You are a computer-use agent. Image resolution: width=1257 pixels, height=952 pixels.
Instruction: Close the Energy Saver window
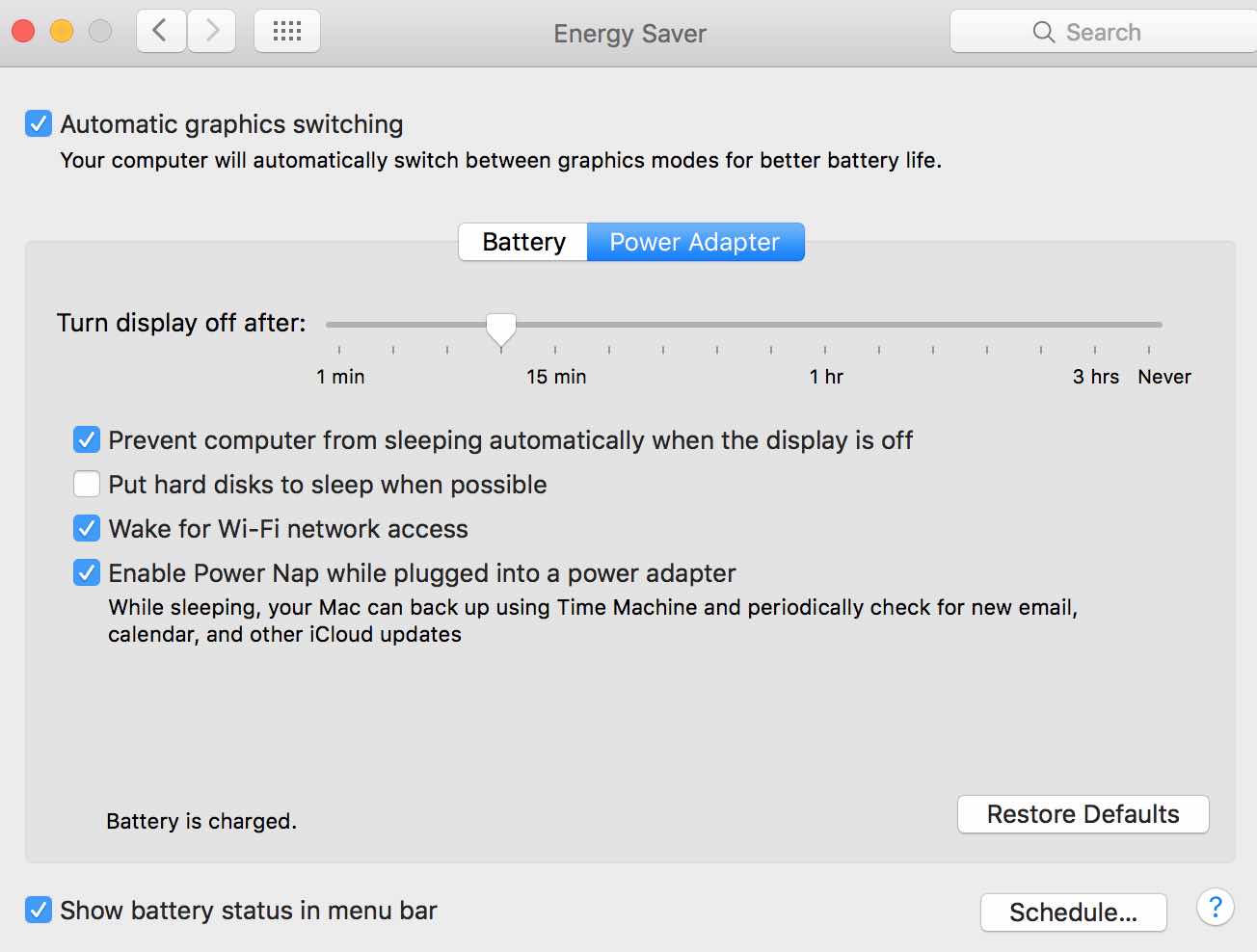(x=23, y=32)
